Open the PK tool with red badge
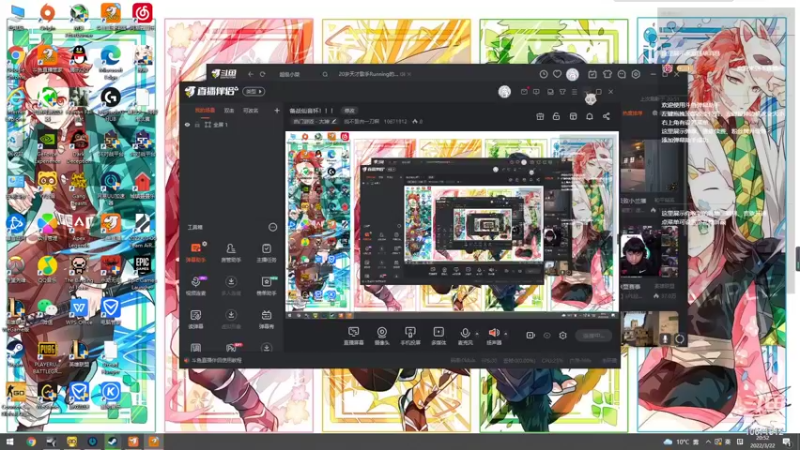 tap(231, 348)
